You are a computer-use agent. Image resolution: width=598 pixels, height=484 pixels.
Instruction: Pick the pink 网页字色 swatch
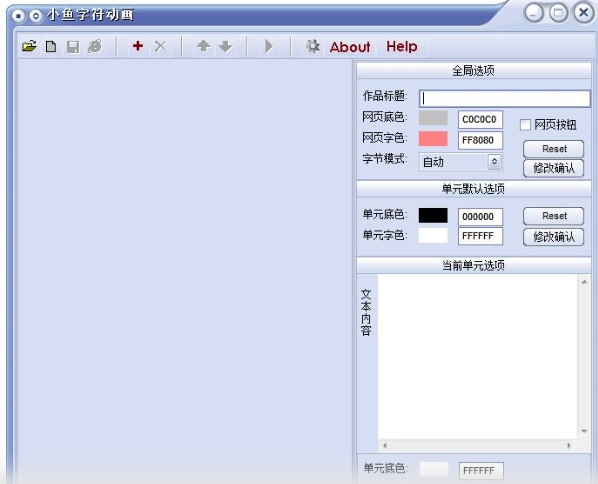tap(433, 139)
